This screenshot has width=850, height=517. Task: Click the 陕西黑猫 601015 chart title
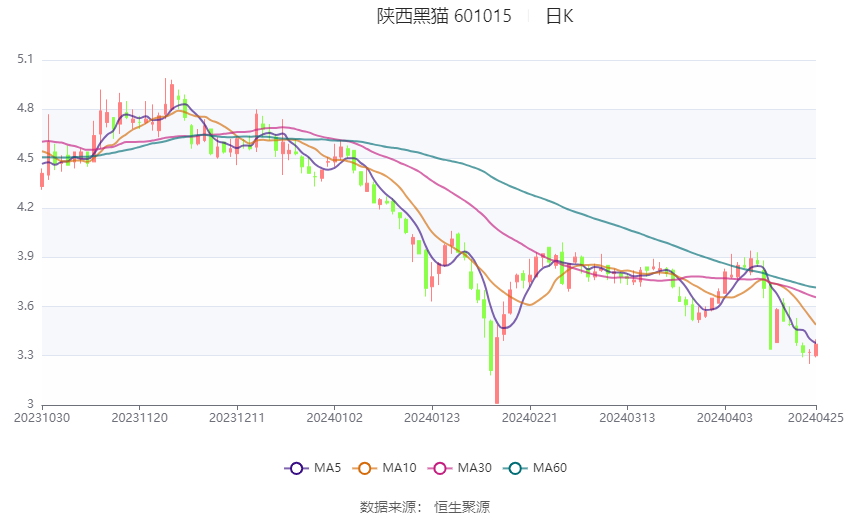click(x=444, y=16)
